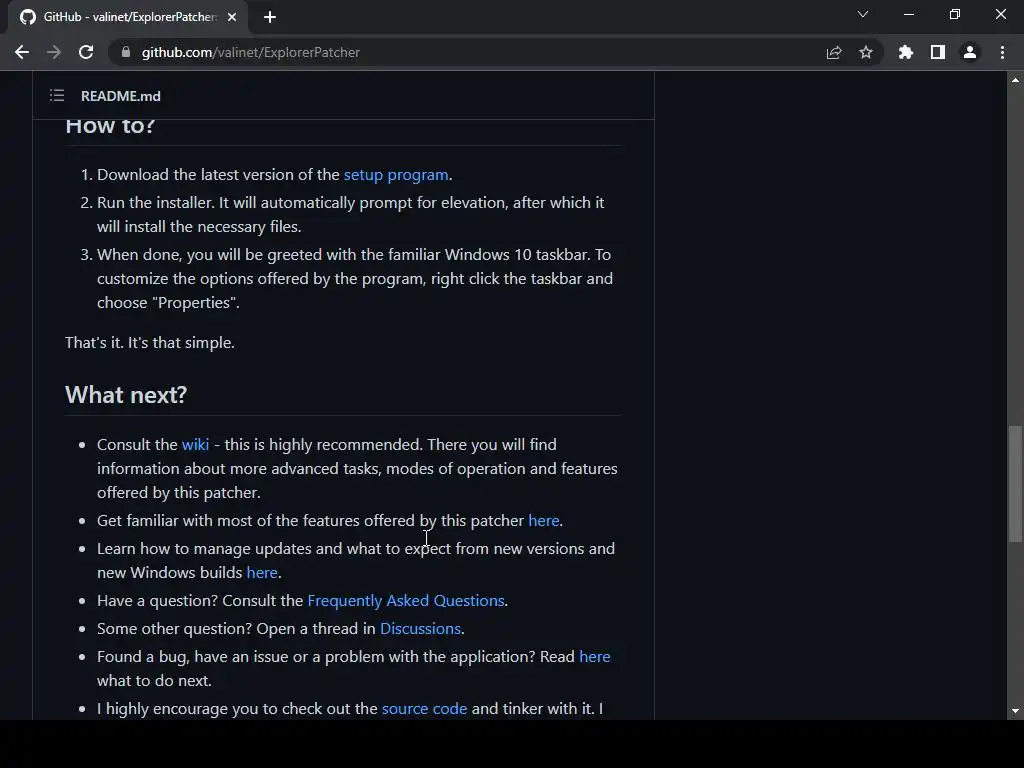Follow 'here' link about new Windows builds
The height and width of the screenshot is (768, 1024).
tap(262, 573)
